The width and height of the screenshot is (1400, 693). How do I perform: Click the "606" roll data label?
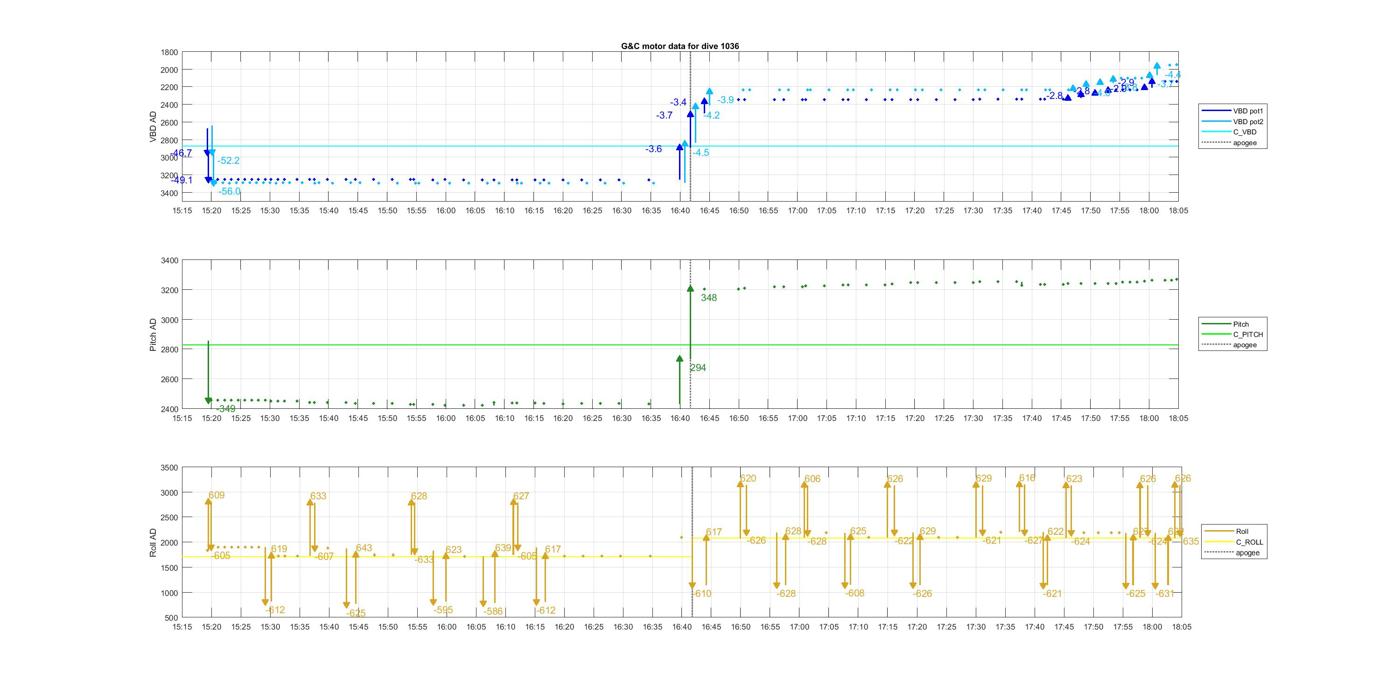pos(812,479)
